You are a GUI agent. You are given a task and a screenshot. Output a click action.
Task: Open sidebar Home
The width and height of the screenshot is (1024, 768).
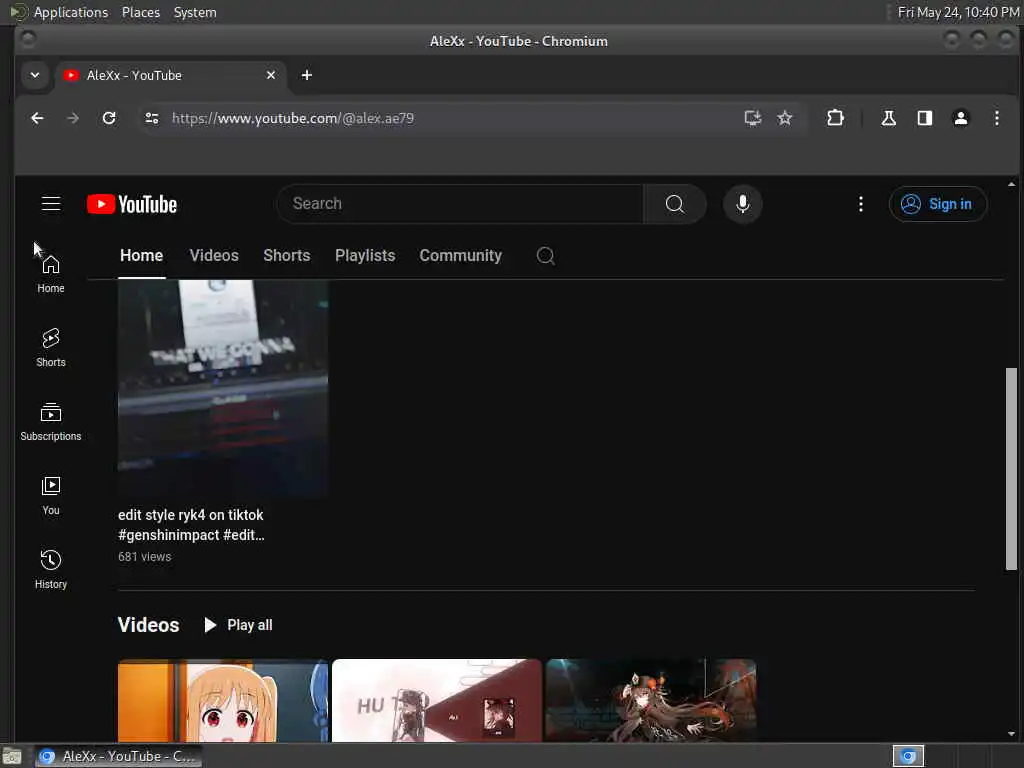pos(51,274)
